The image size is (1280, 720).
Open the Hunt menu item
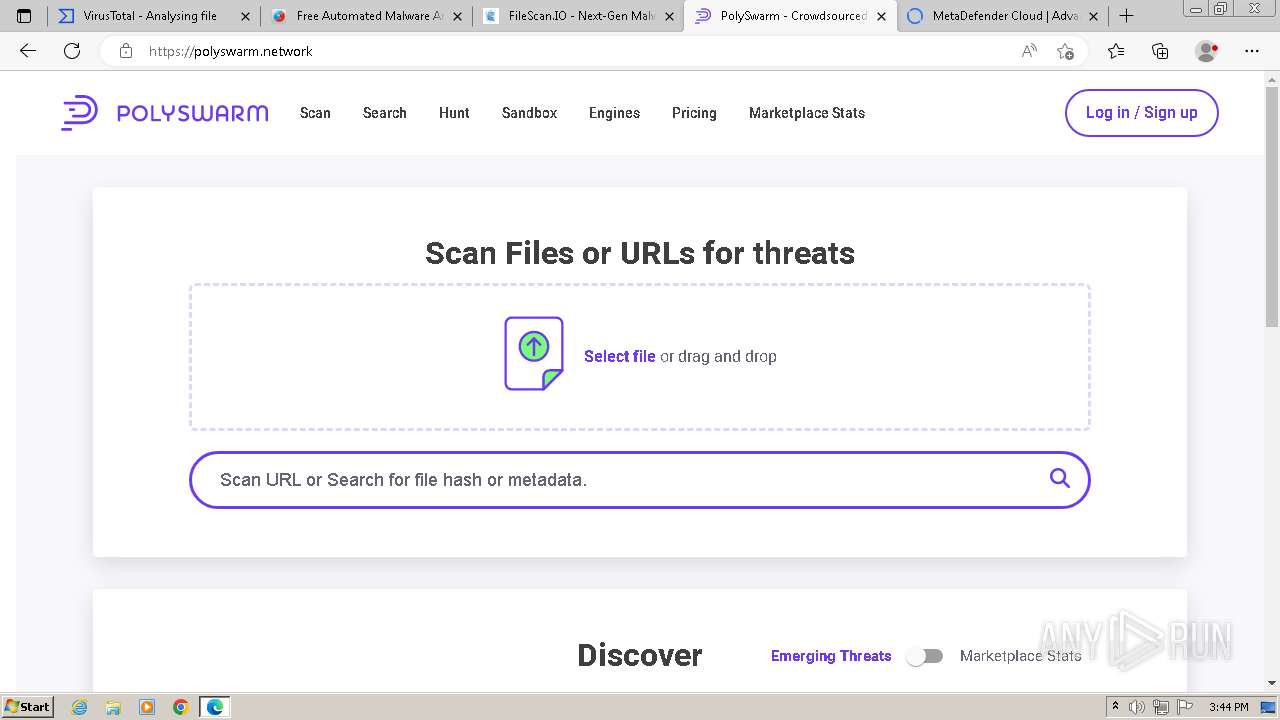pos(454,113)
